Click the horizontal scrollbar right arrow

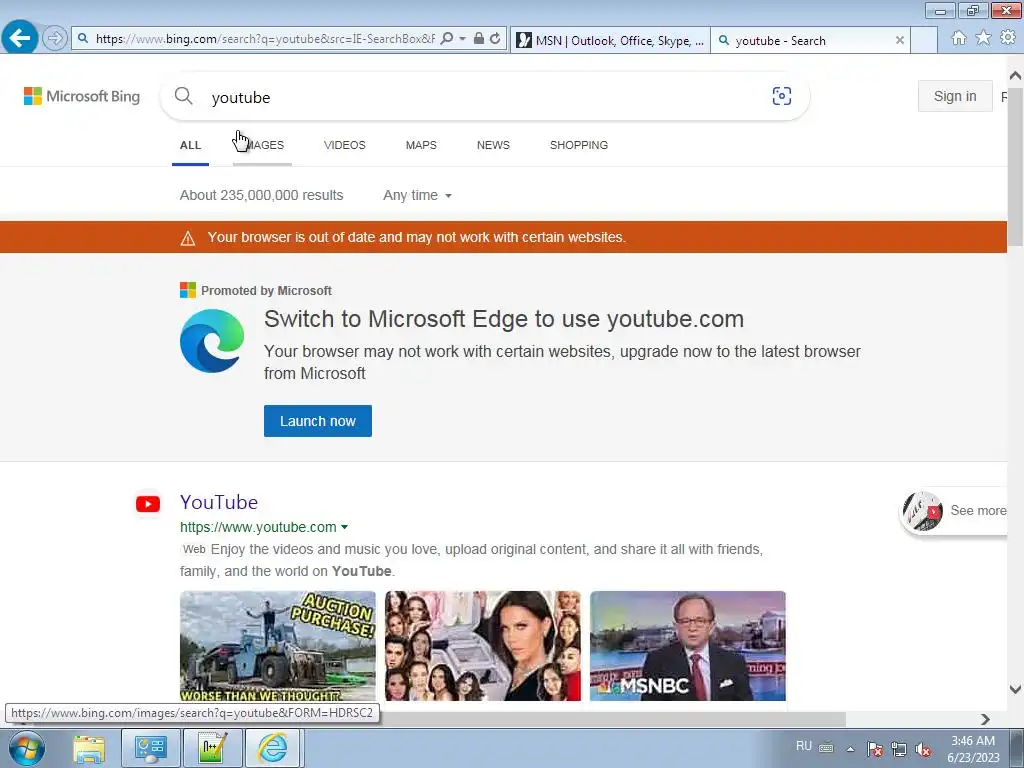coord(985,719)
